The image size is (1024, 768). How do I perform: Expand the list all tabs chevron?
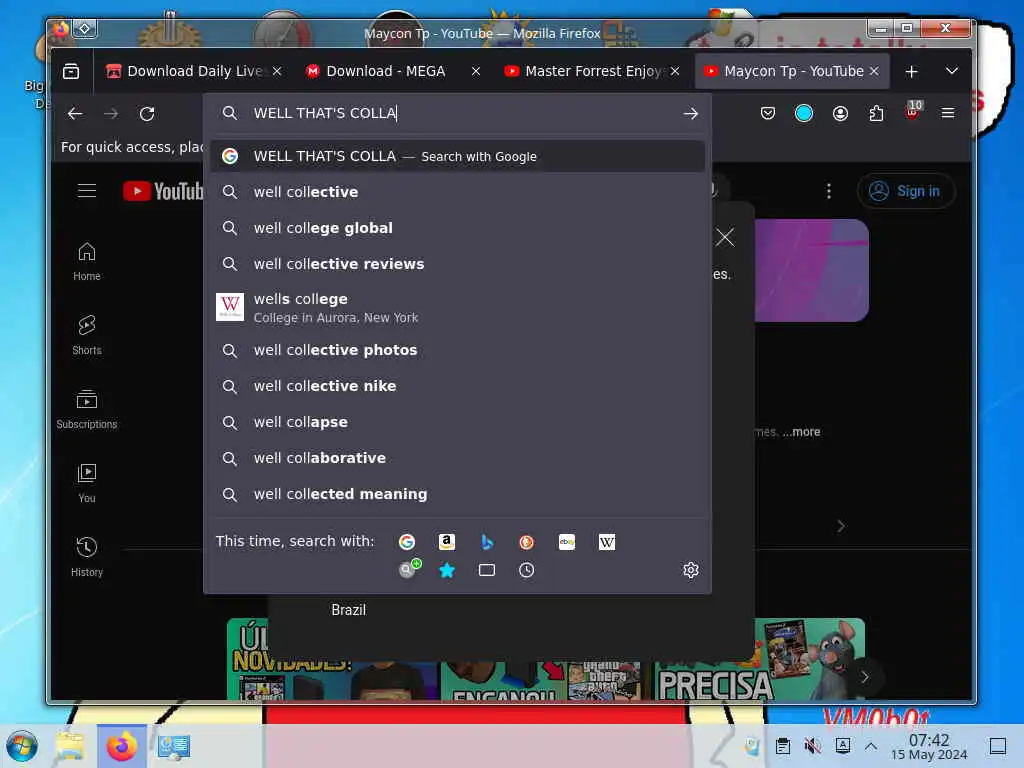click(952, 71)
